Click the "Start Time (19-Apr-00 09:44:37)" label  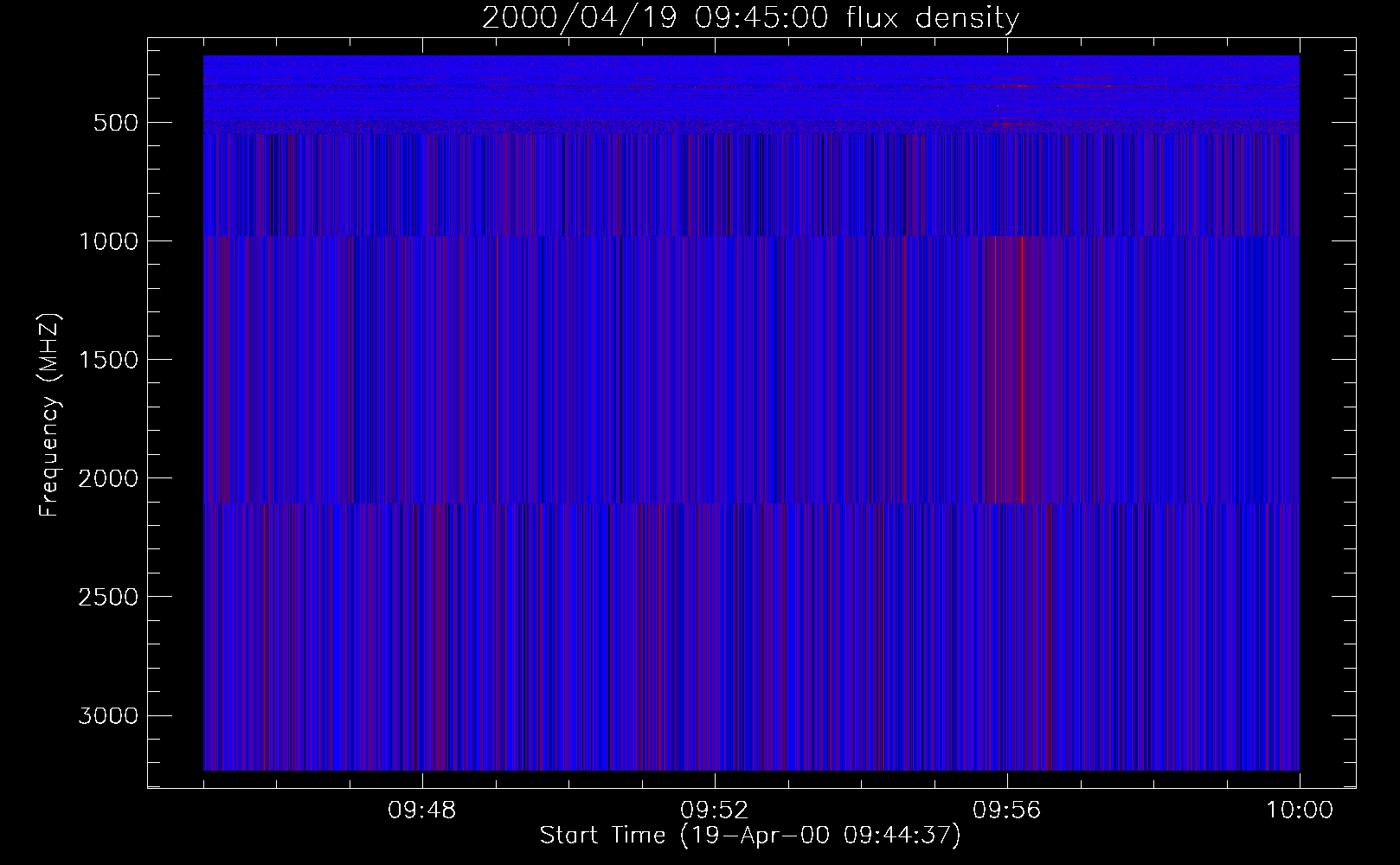(x=750, y=836)
